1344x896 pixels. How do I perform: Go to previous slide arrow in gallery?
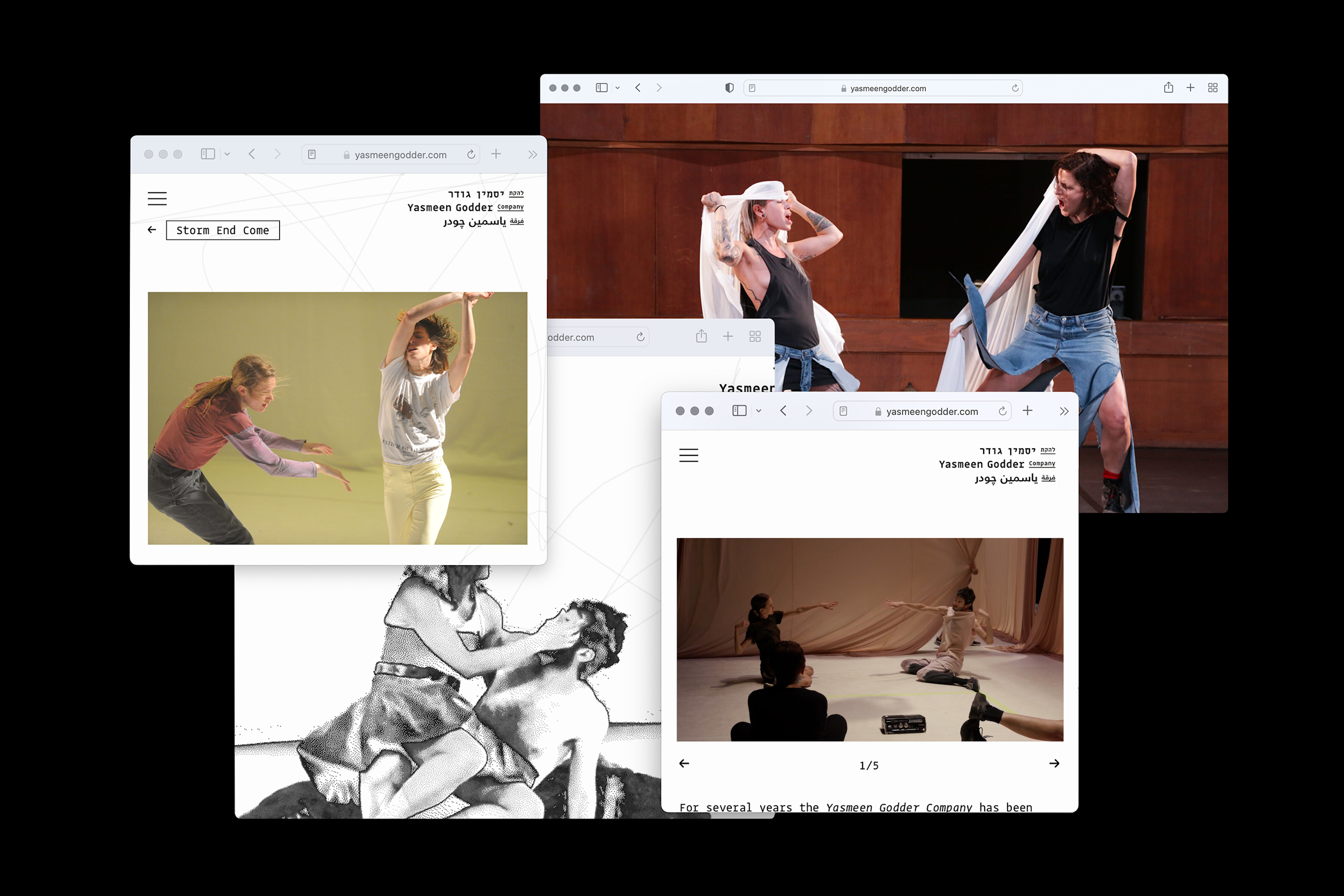click(684, 763)
